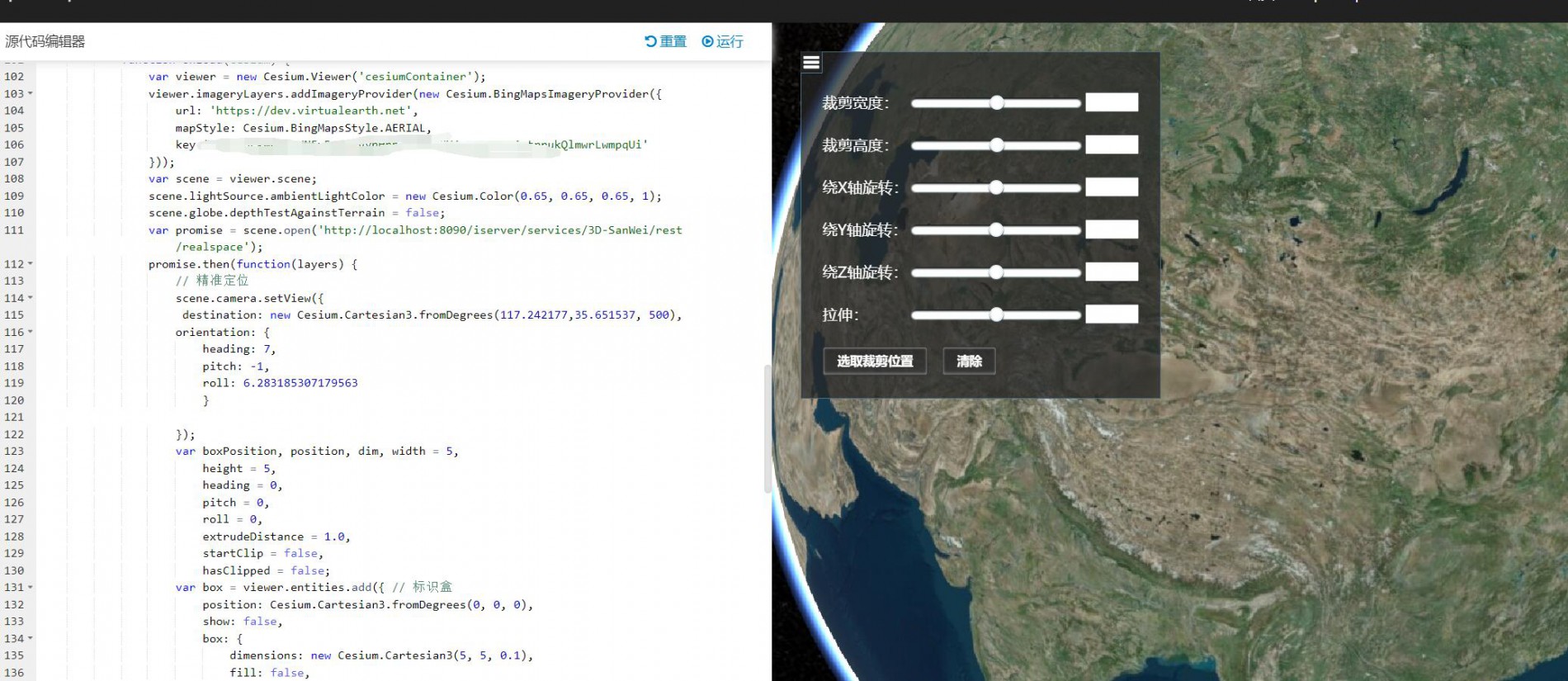
Task: Collapse the code fold at line 112
Action: click(31, 263)
